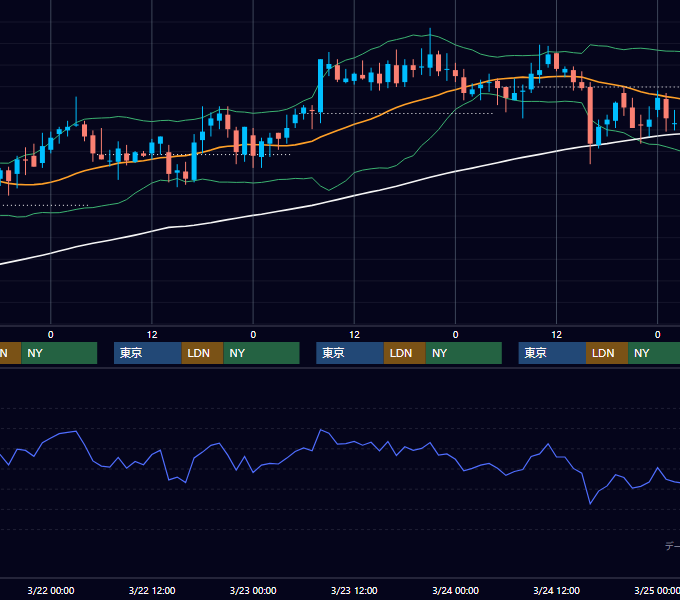Click the 3/24 00:00 date label
The image size is (680, 600).
coord(455,590)
